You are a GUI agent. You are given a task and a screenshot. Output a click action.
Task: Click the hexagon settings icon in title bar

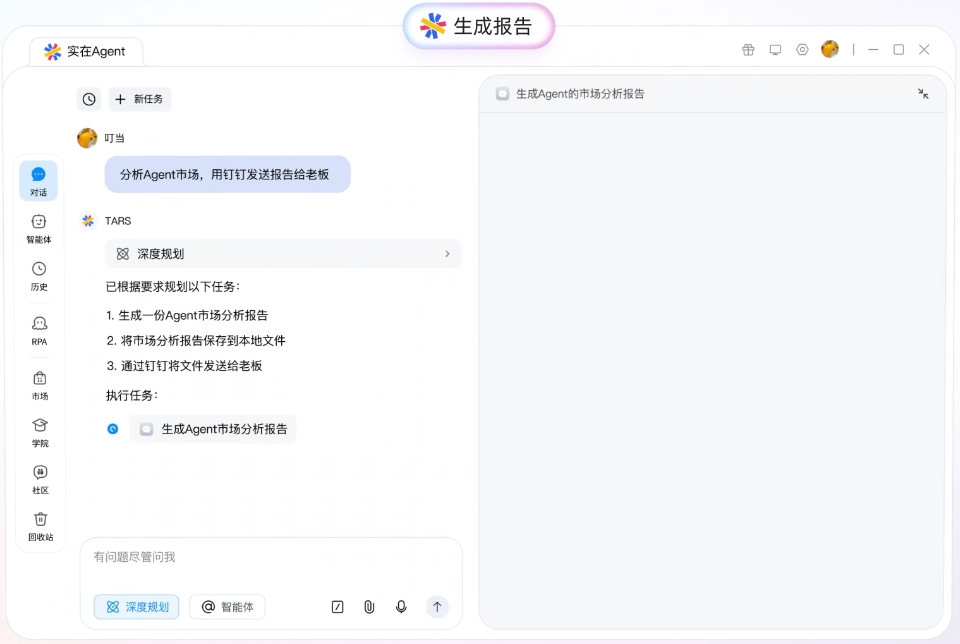click(x=802, y=50)
